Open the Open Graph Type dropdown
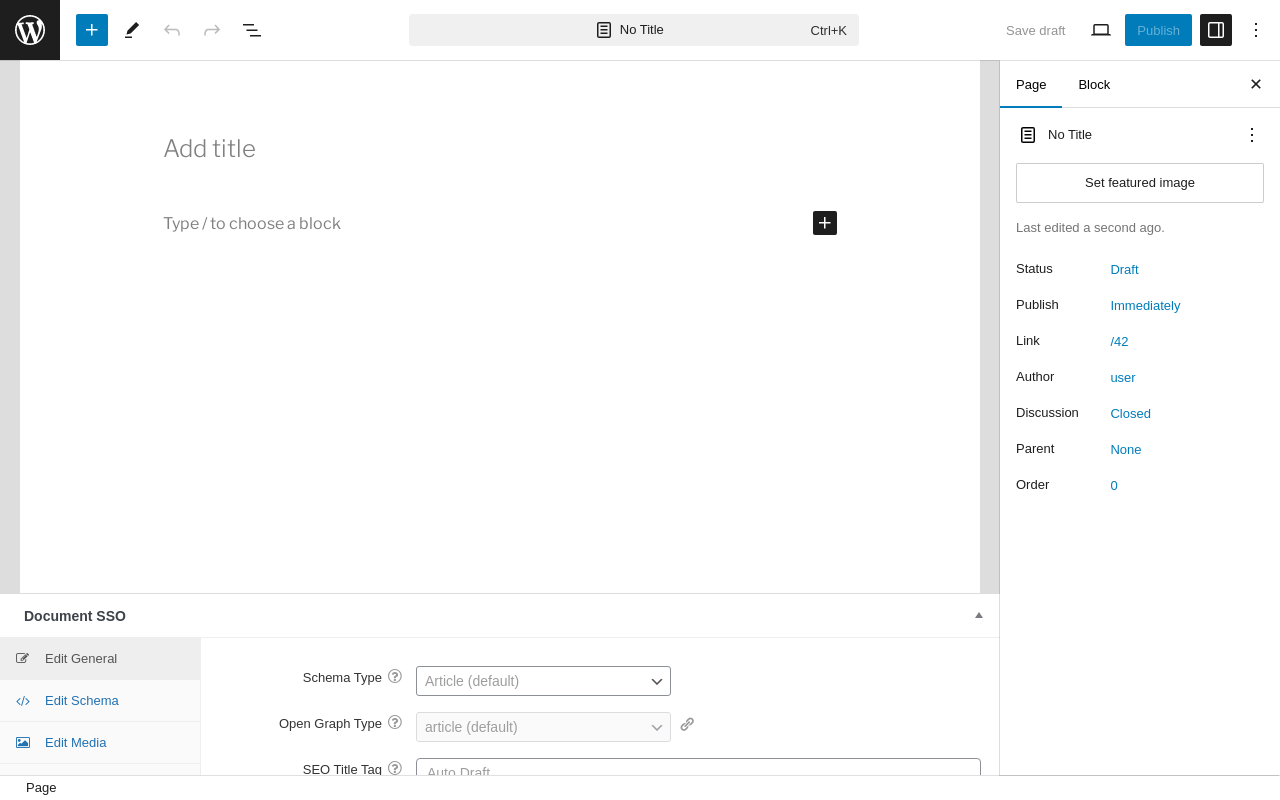1280x800 pixels. coord(543,727)
